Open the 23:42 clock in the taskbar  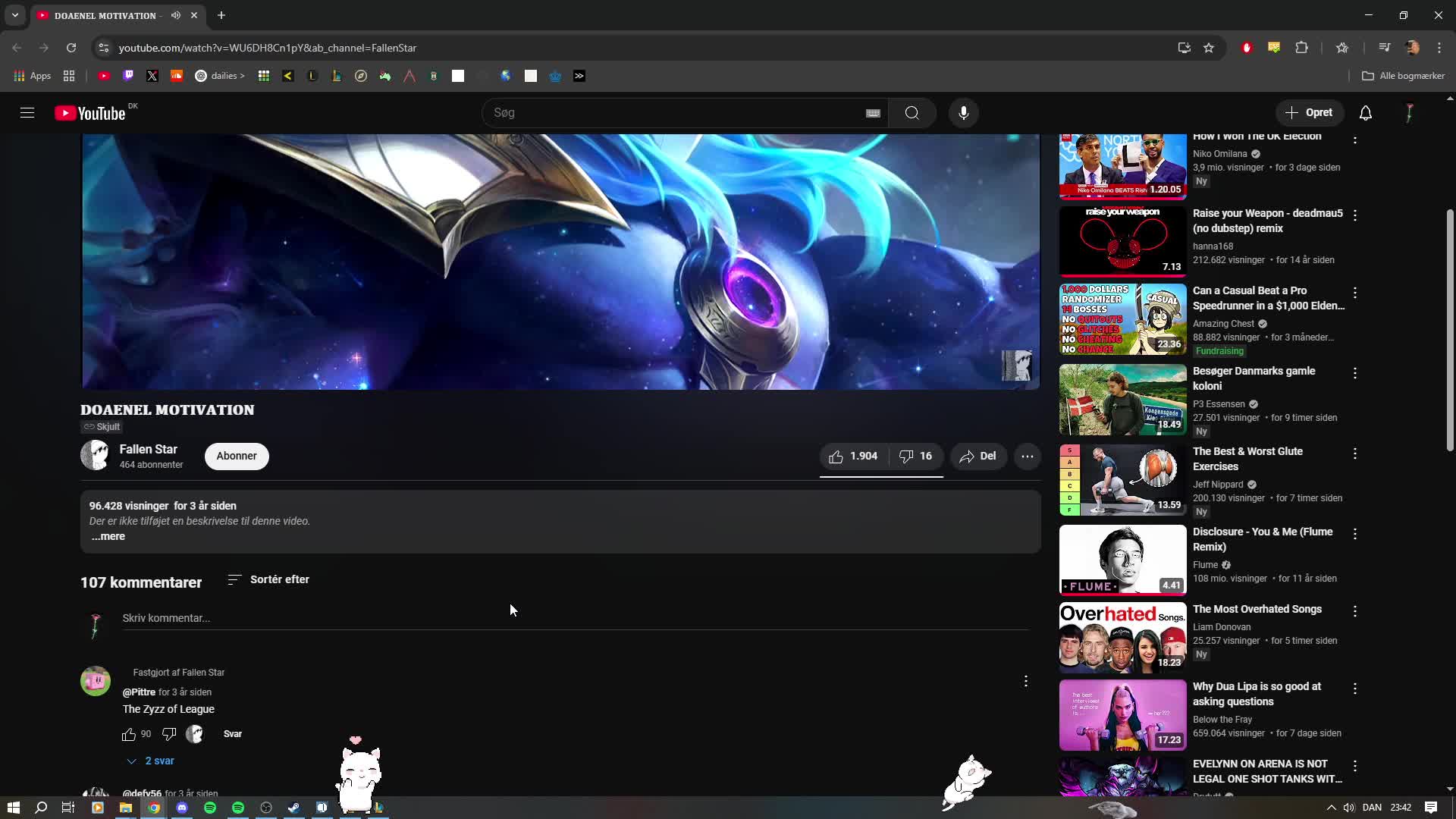pyautogui.click(x=1401, y=808)
